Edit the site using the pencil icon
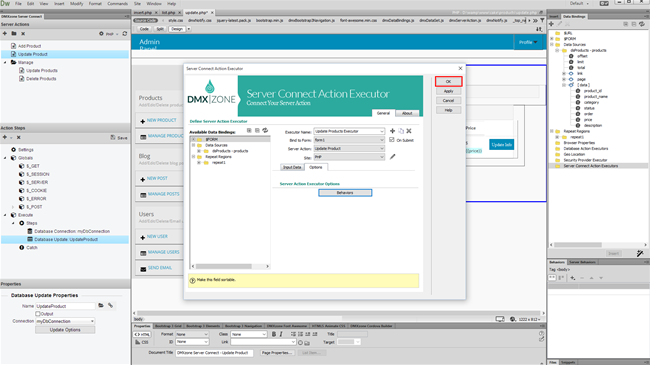This screenshot has height=365, width=650. [x=393, y=157]
